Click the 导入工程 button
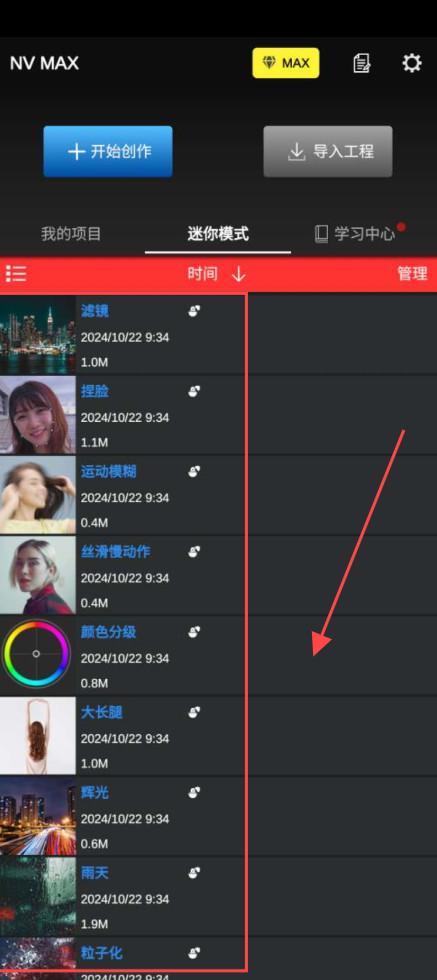The width and height of the screenshot is (437, 980). pos(328,151)
